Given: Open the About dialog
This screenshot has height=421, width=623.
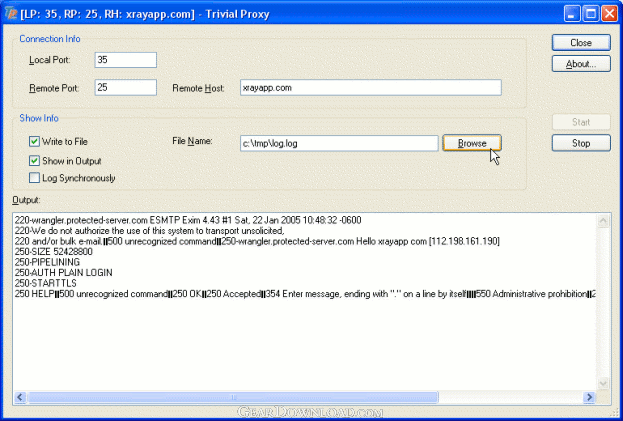Looking at the screenshot, I should pyautogui.click(x=581, y=64).
